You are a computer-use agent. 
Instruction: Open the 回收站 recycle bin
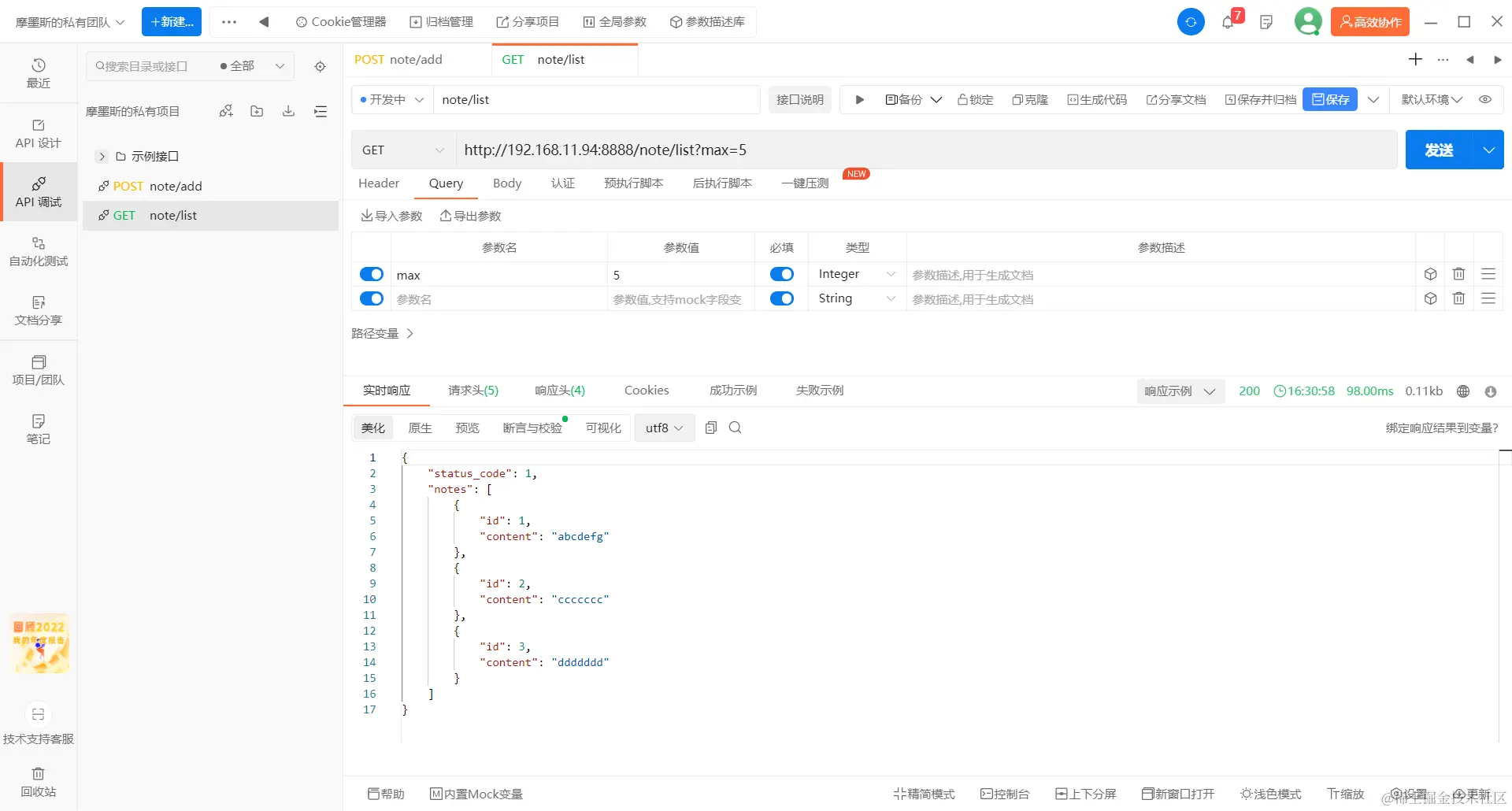point(39,783)
